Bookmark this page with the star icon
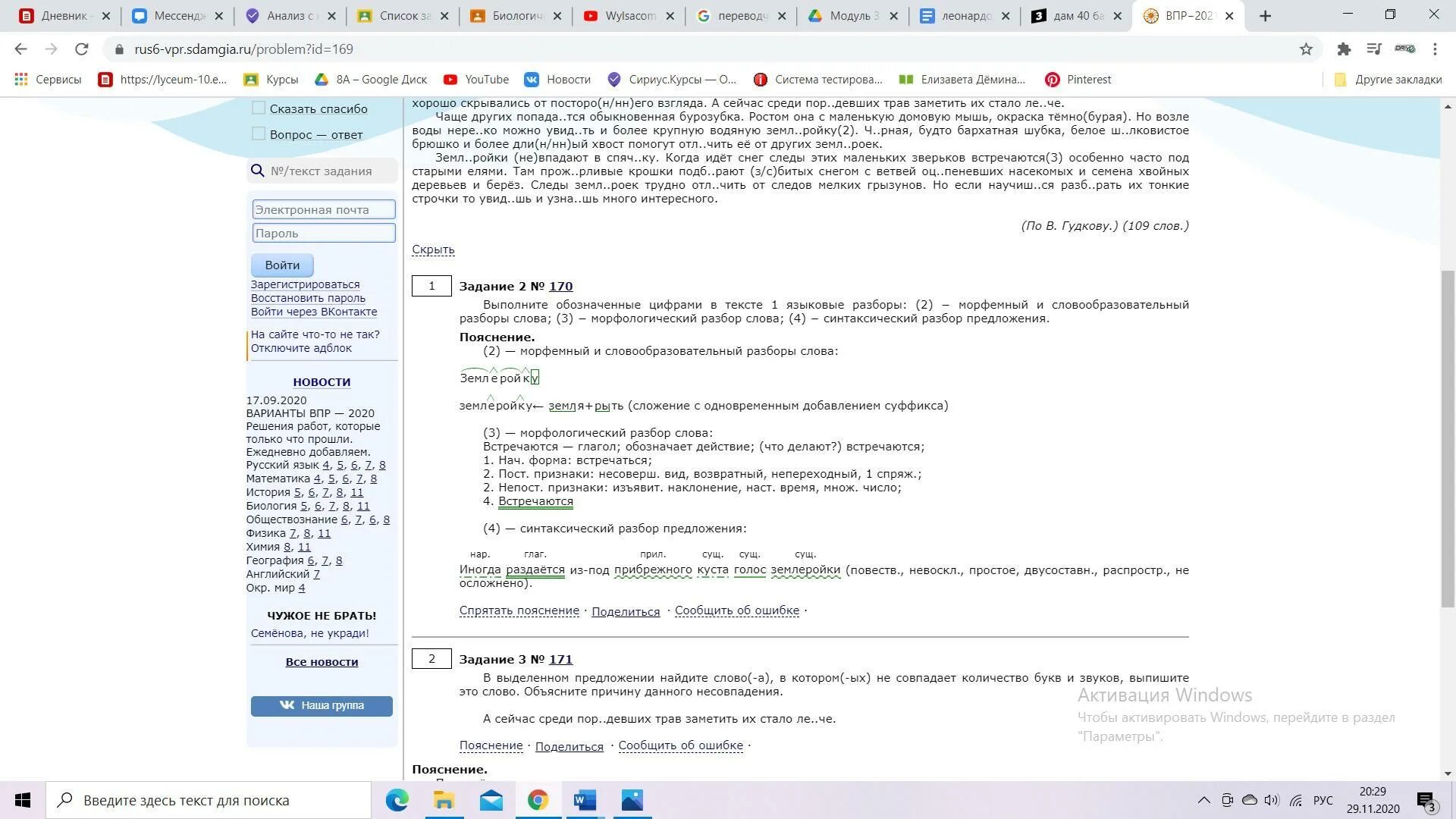Image resolution: width=1456 pixels, height=819 pixels. (x=1306, y=49)
